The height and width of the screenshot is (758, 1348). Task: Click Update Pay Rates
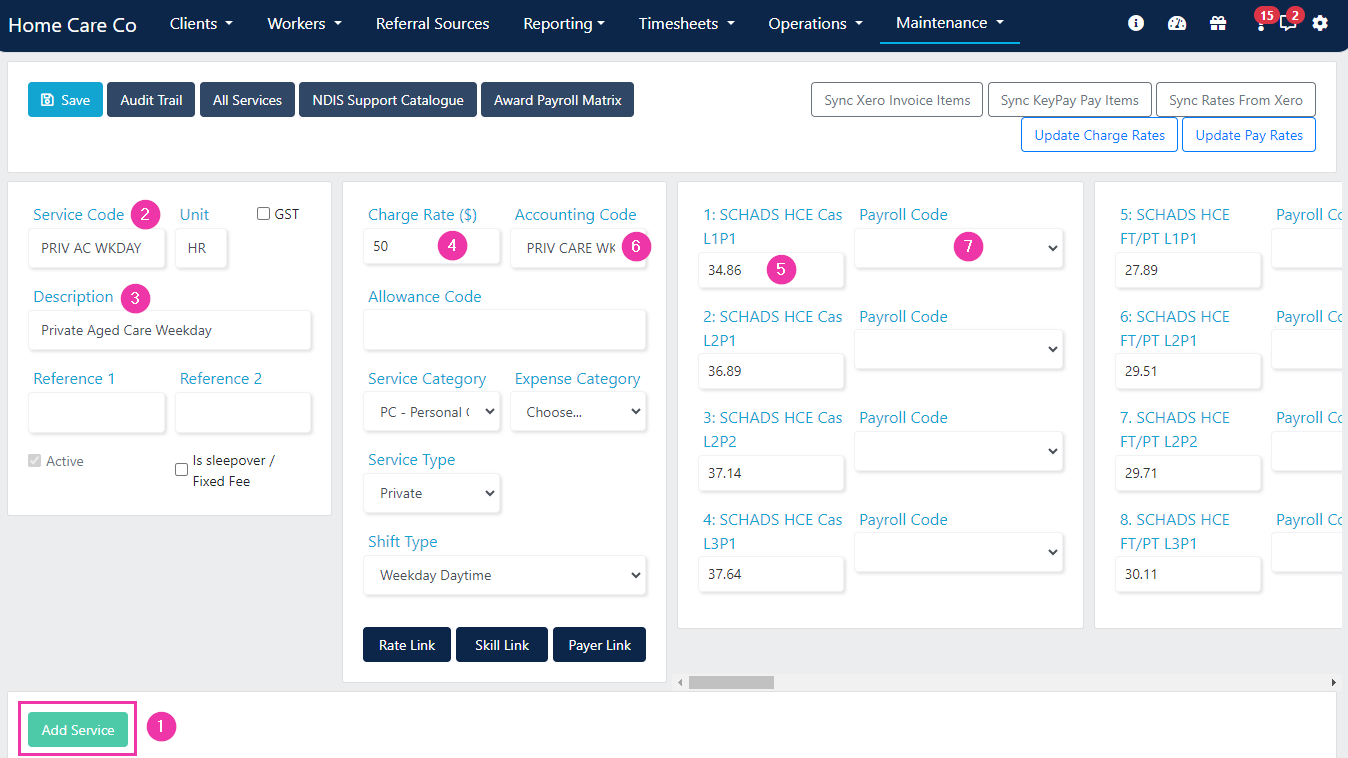(1249, 135)
